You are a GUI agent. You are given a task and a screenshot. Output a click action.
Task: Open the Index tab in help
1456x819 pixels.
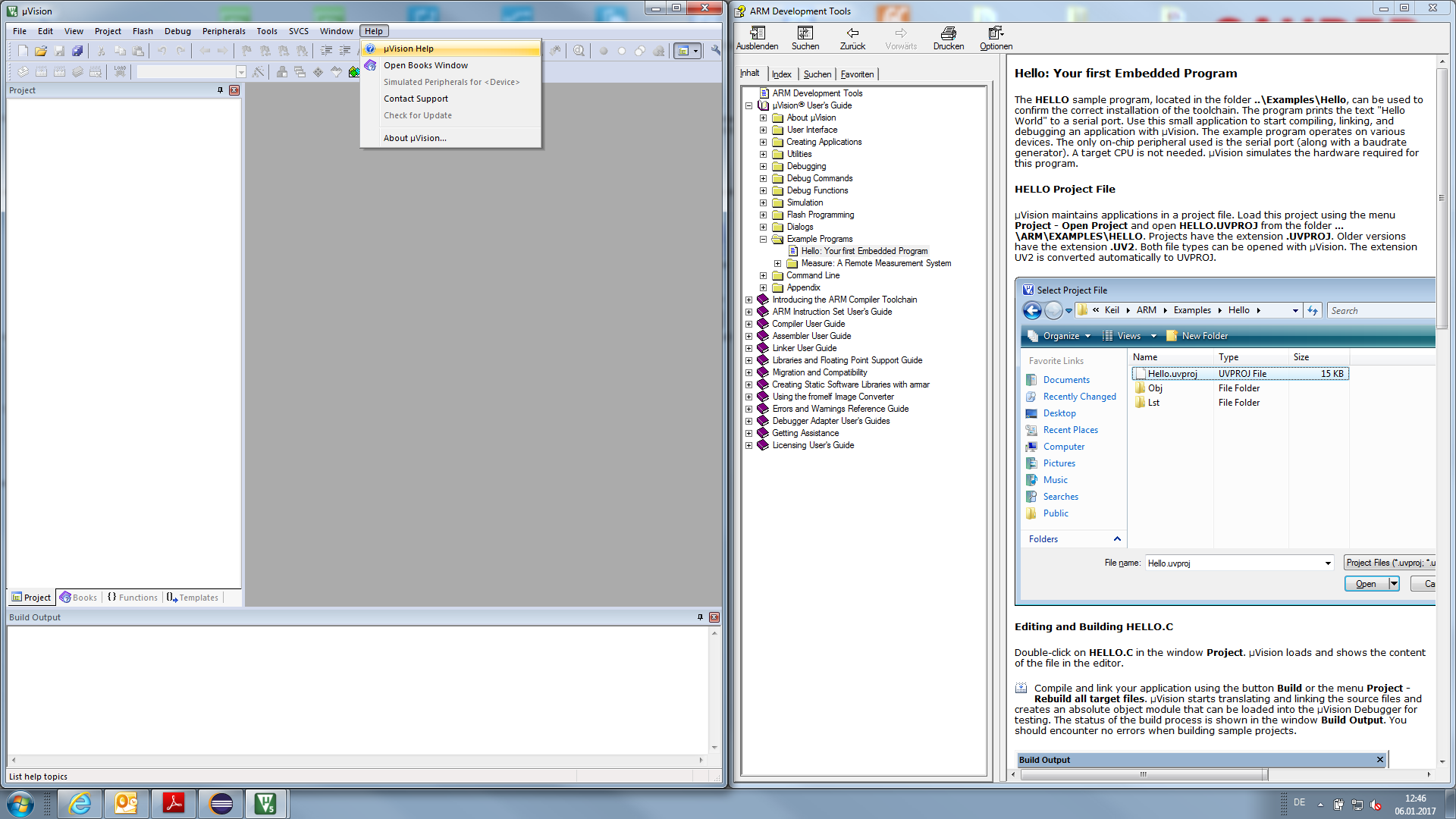point(781,74)
